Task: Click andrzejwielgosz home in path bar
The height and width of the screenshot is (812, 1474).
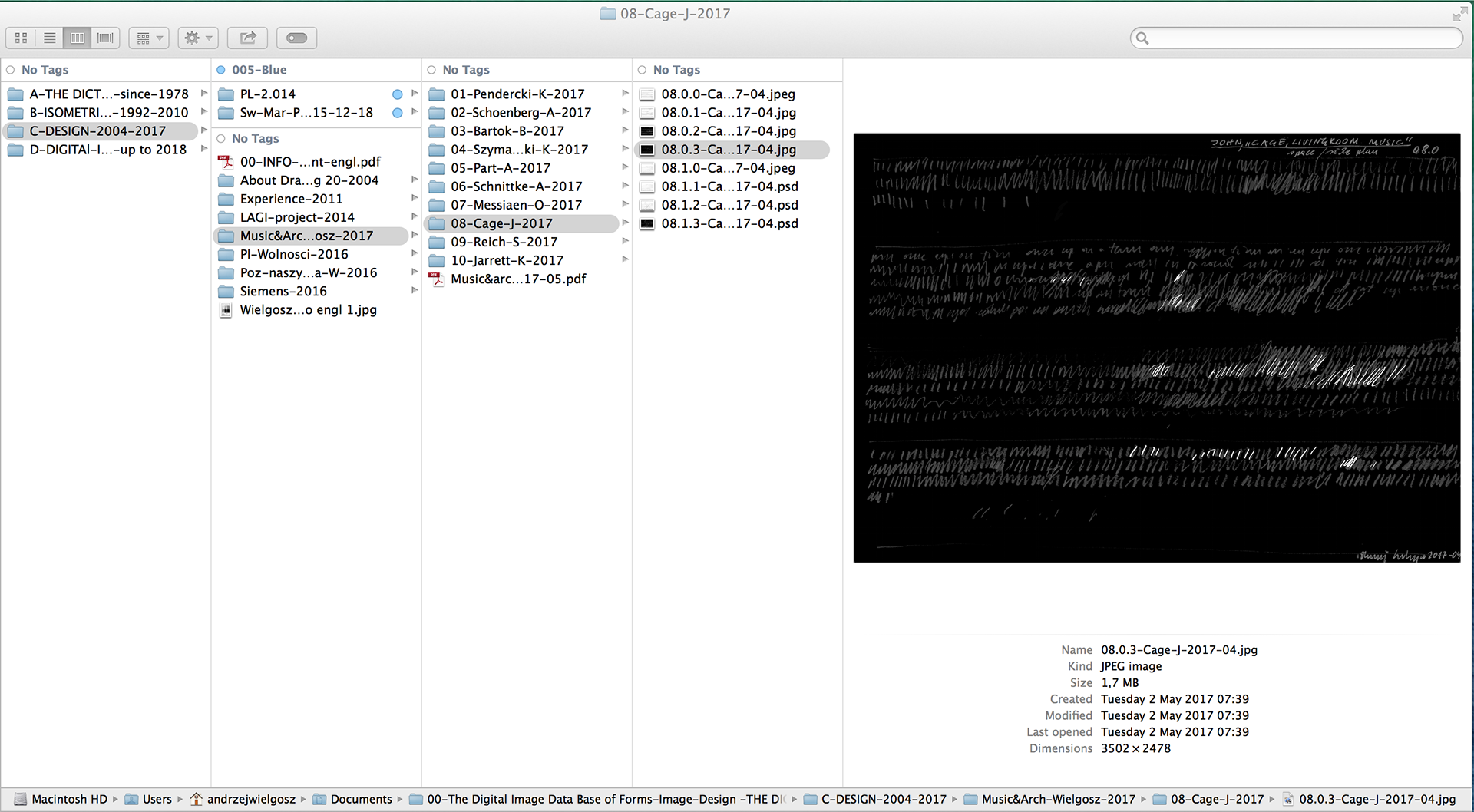Action: (x=243, y=799)
